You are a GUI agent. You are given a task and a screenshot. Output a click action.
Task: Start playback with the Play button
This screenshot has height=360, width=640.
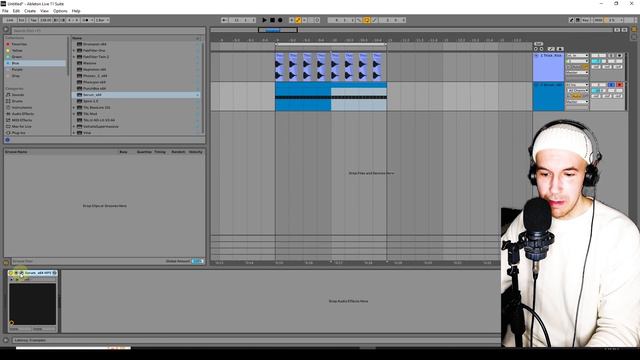[264, 20]
